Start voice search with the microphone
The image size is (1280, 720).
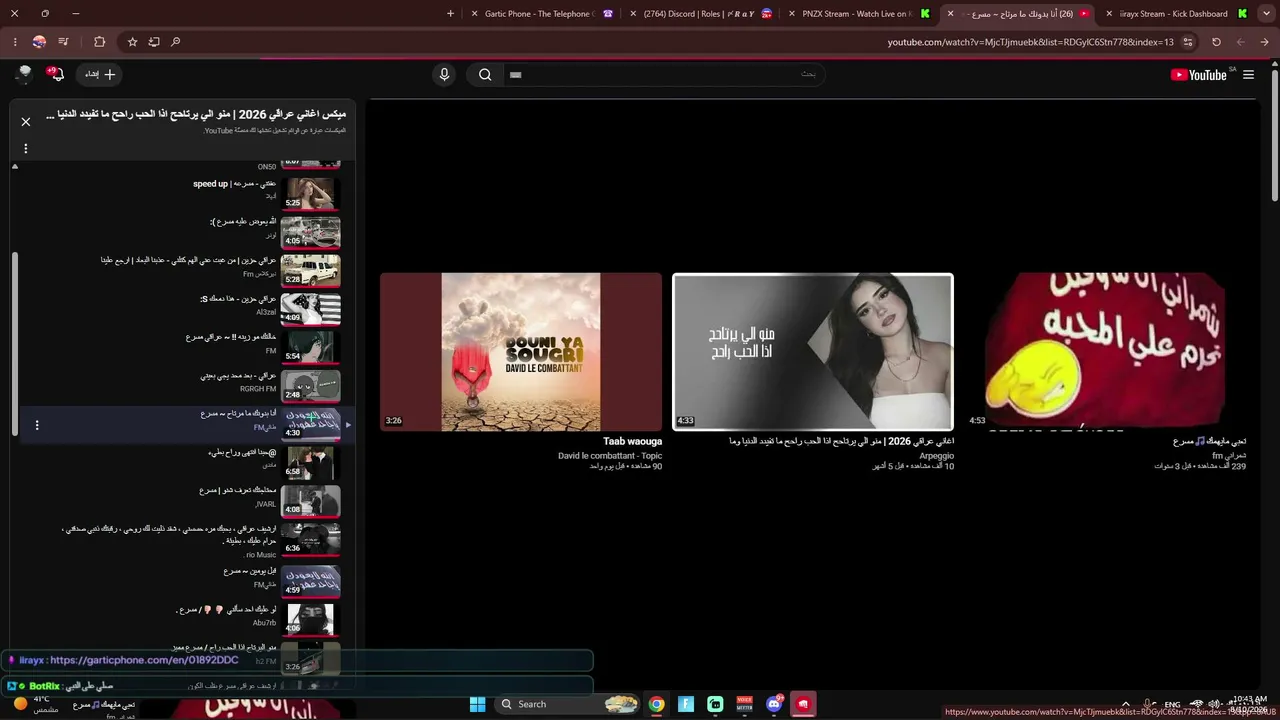(445, 74)
